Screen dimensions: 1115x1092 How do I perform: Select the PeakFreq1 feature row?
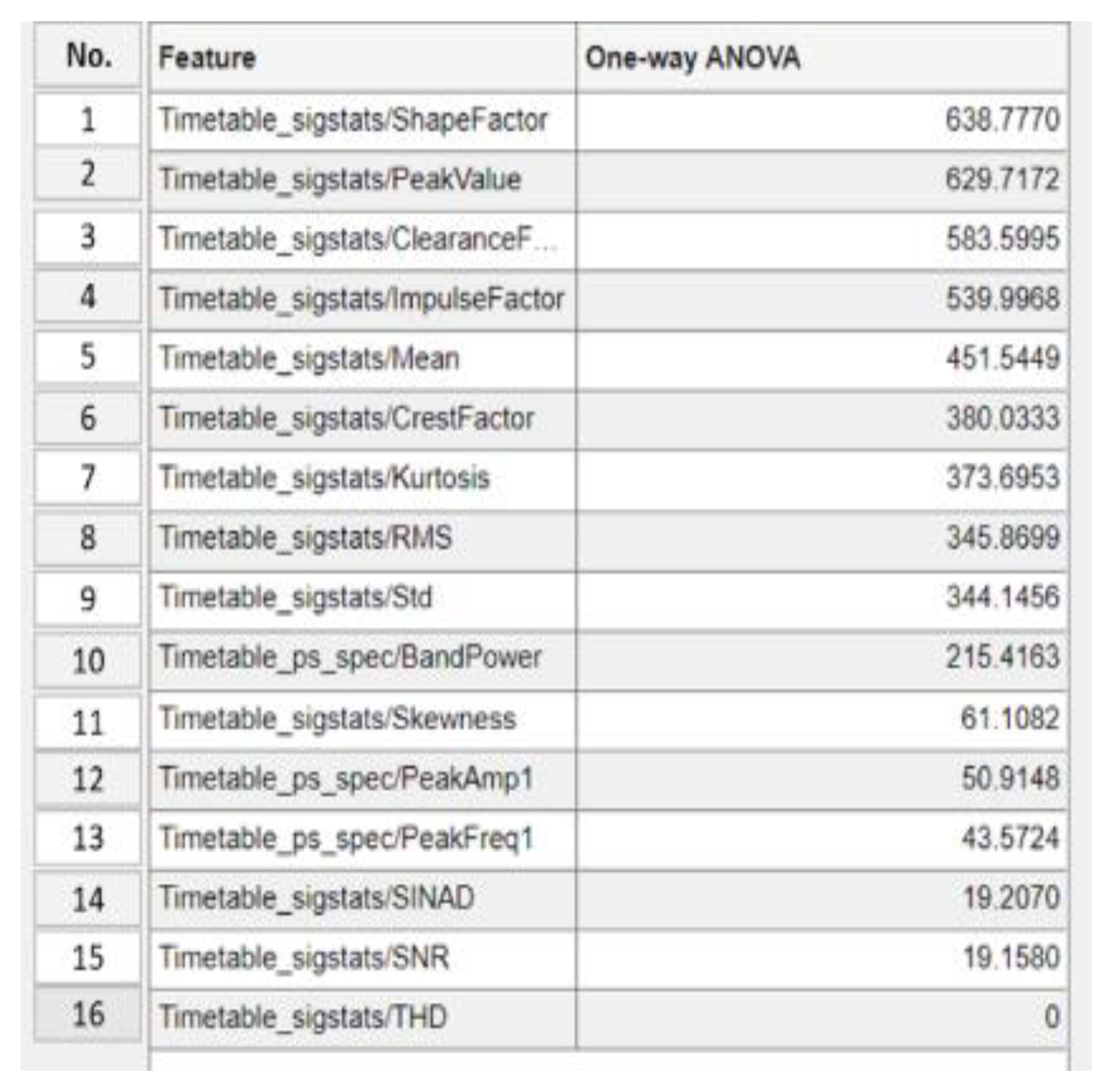[x=345, y=838]
